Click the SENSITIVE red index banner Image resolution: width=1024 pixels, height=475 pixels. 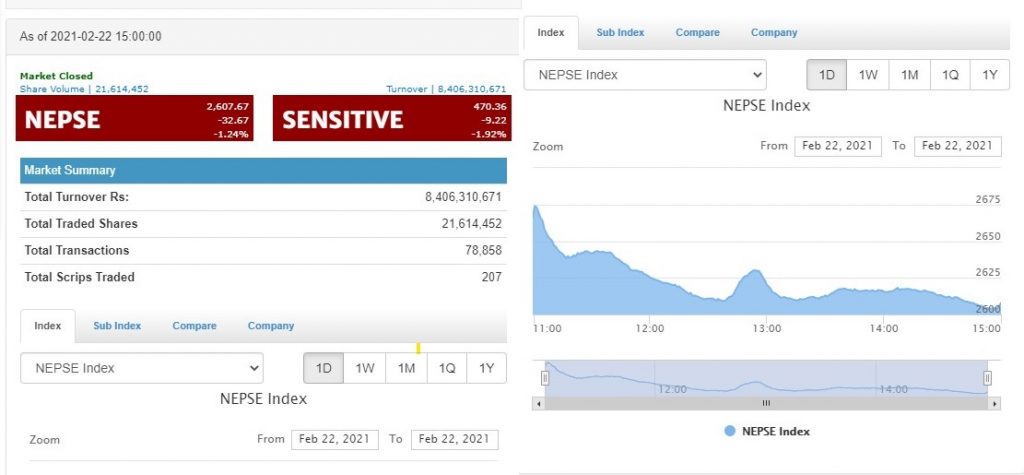point(392,118)
